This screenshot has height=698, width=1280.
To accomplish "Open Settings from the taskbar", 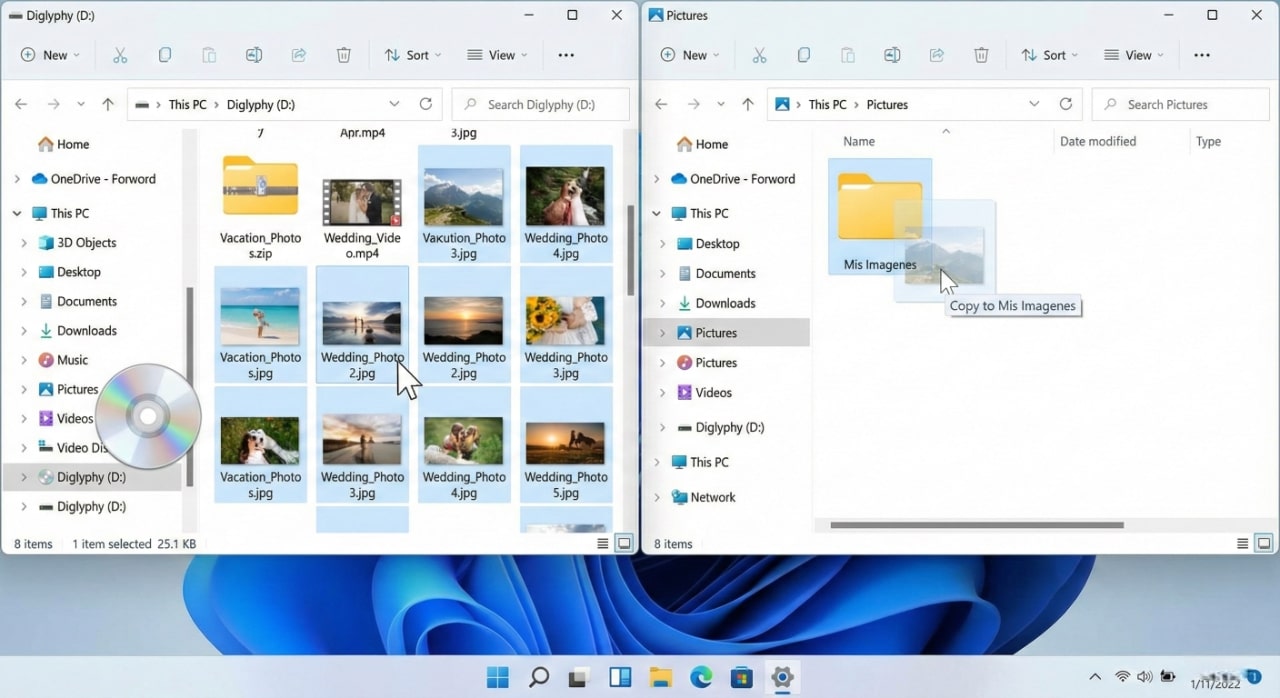I will pyautogui.click(x=781, y=677).
